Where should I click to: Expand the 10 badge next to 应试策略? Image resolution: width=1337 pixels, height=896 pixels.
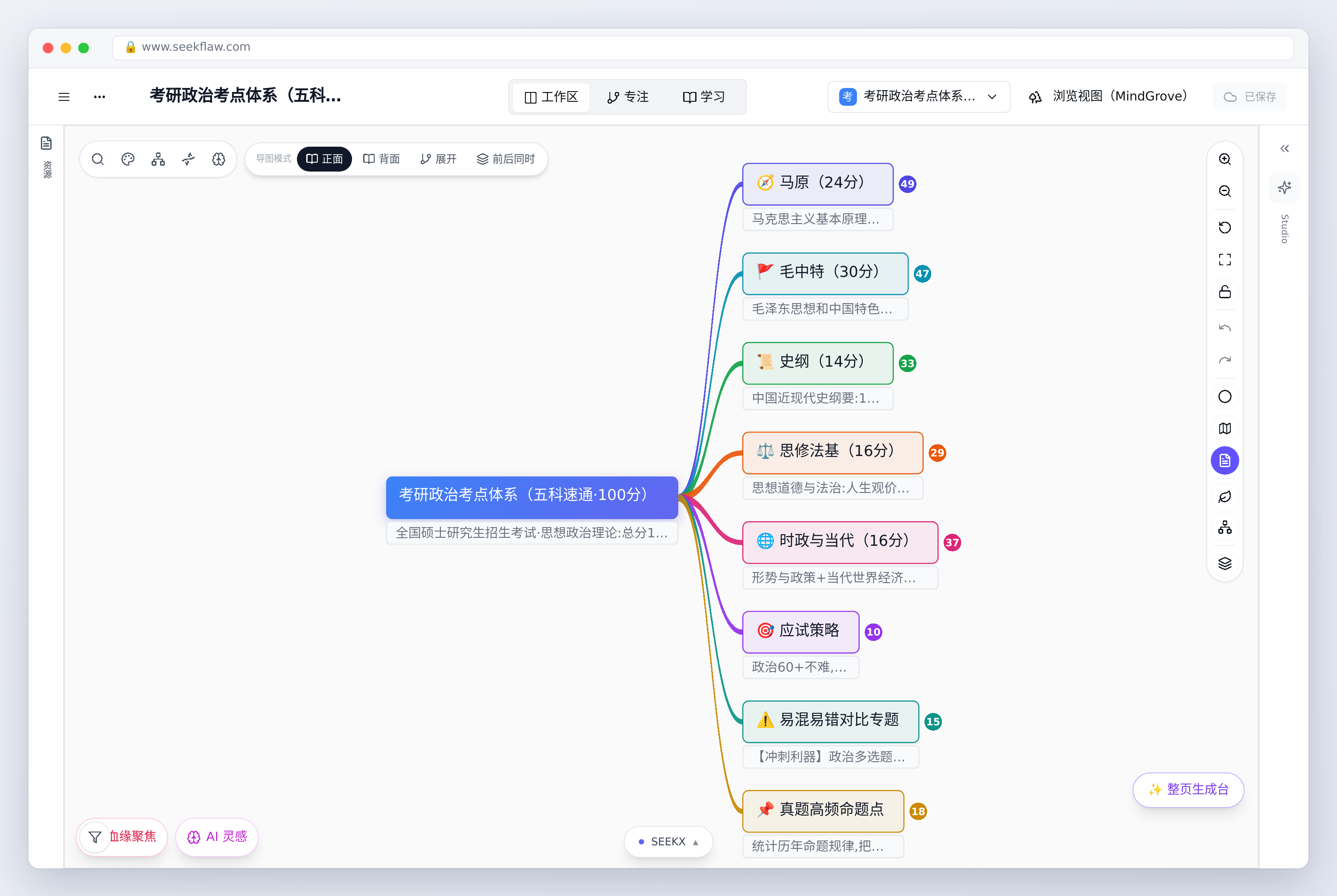point(873,632)
